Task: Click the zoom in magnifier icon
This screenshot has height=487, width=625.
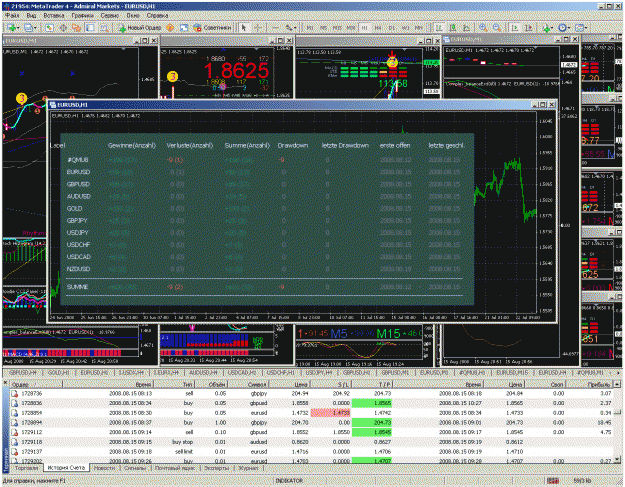Action: coord(483,27)
